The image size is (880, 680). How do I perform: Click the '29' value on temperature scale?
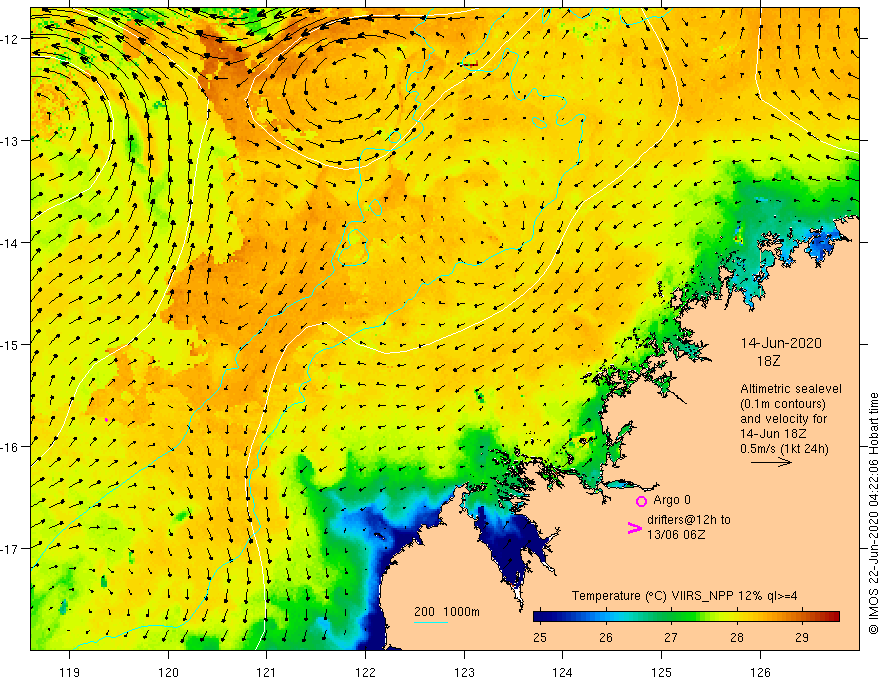[x=802, y=637]
